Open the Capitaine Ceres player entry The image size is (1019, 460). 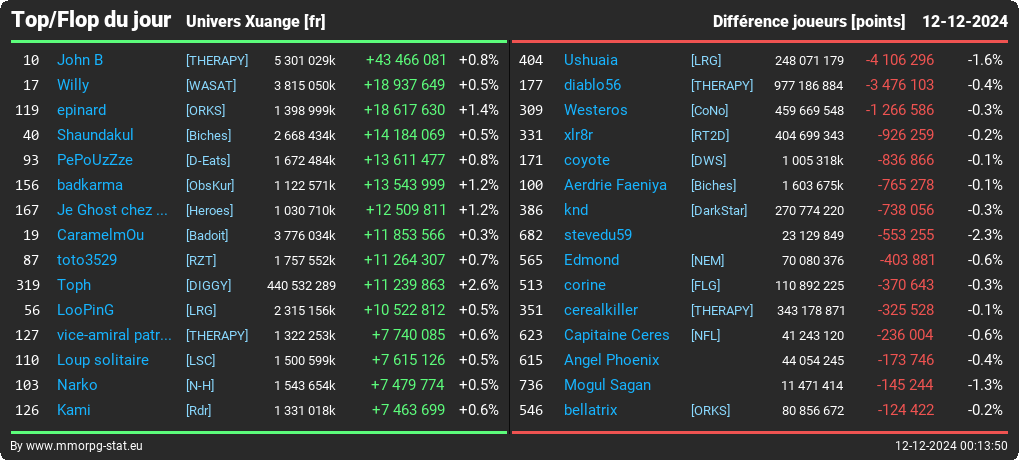[x=617, y=335]
